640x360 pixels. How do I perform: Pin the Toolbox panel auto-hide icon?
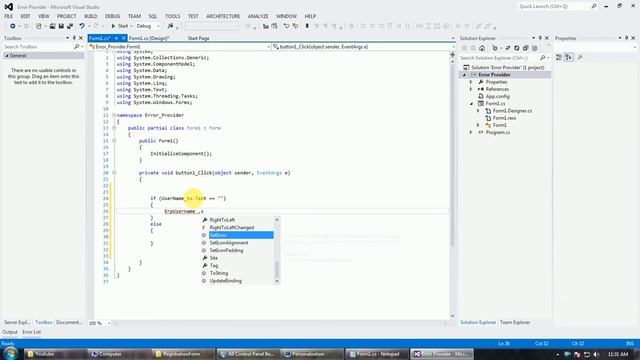[74, 38]
